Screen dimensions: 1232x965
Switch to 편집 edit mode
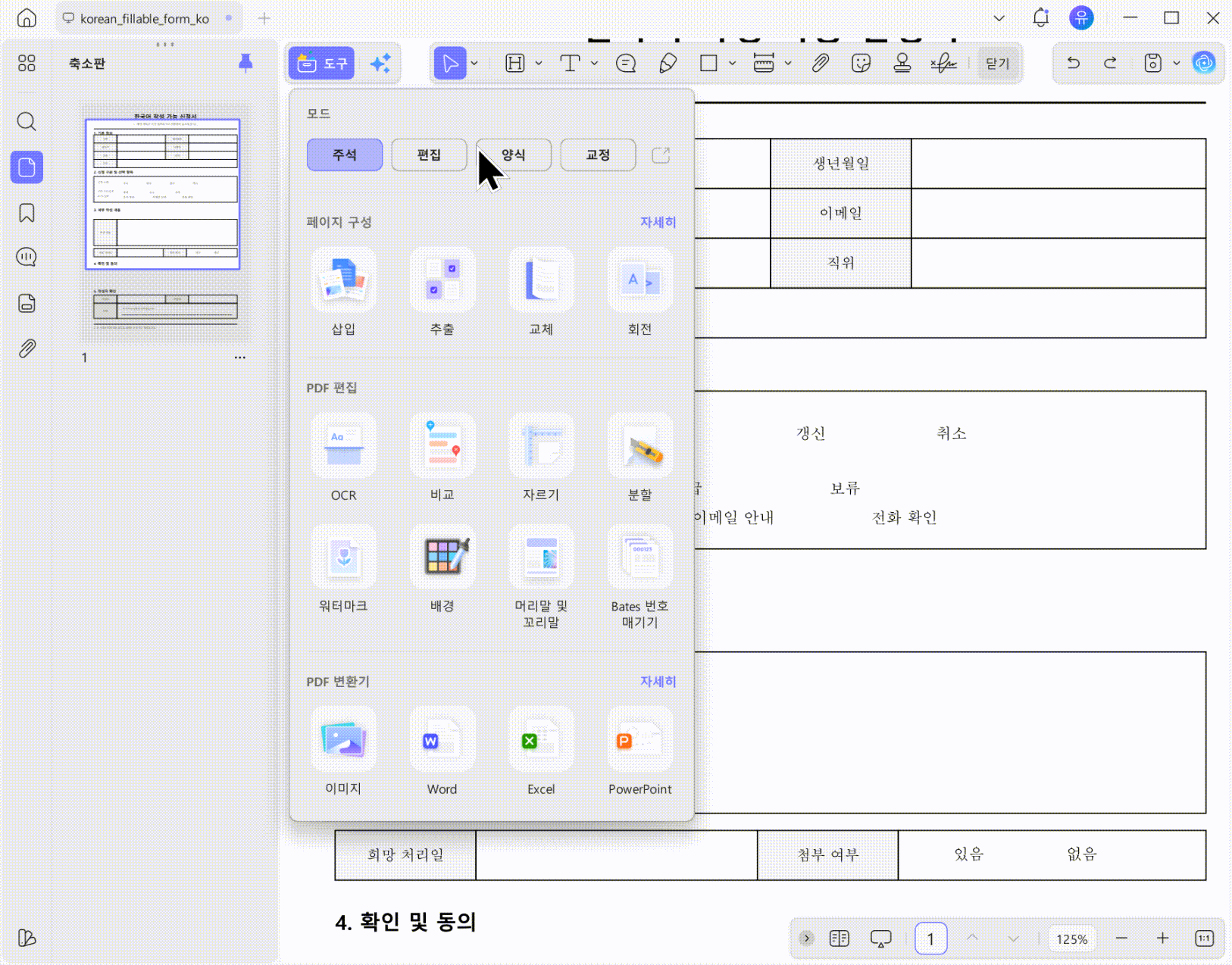tap(429, 155)
